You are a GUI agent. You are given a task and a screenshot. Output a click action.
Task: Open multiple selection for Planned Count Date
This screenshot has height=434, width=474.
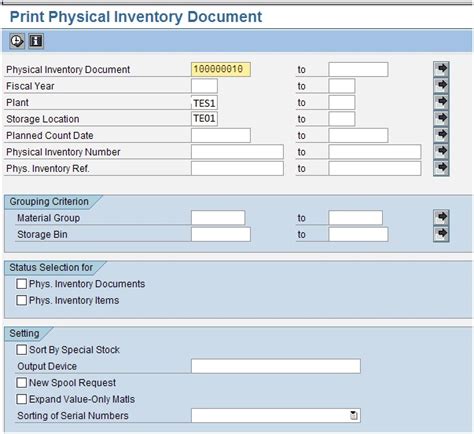[441, 135]
